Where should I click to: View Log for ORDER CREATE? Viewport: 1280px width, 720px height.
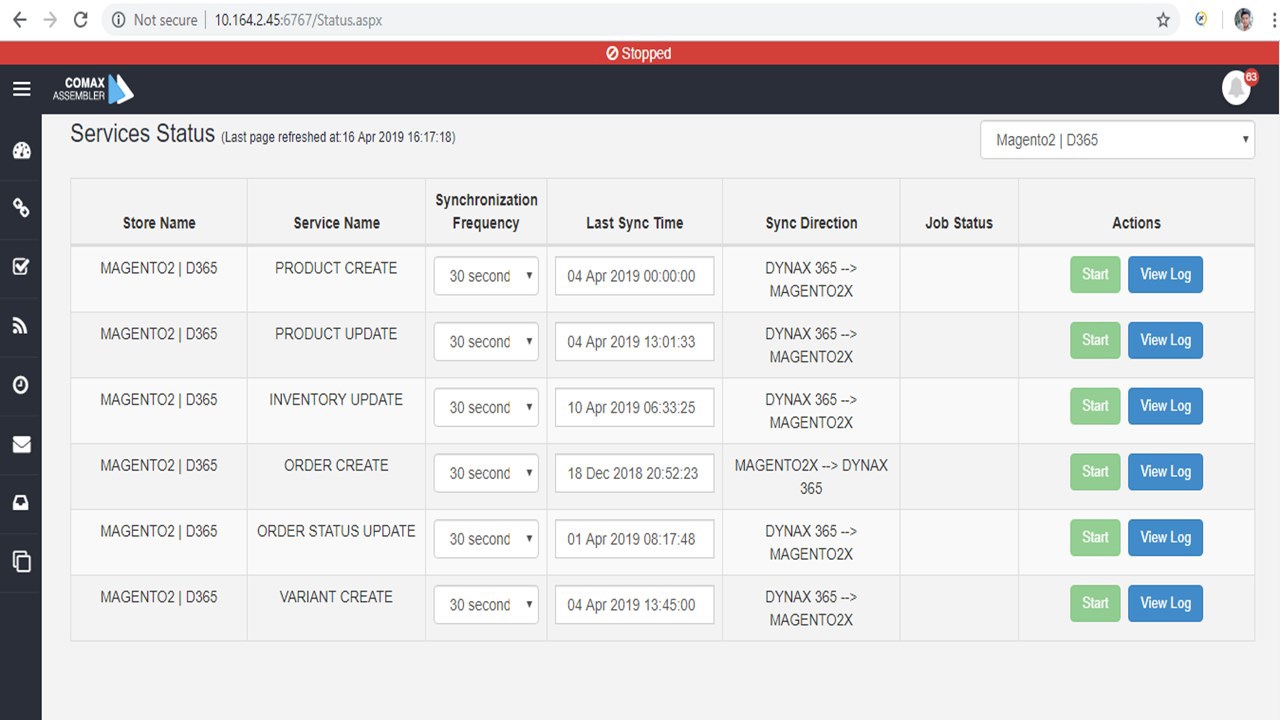(1166, 472)
